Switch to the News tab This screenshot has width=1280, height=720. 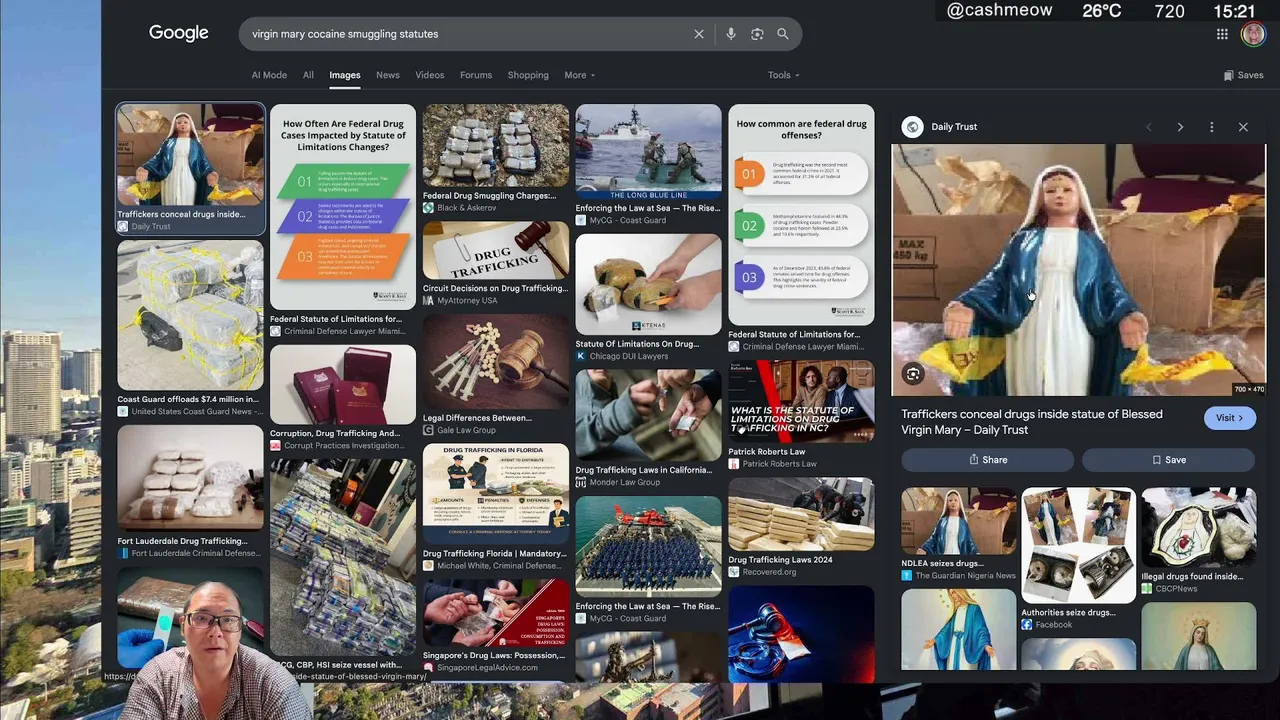[x=388, y=75]
